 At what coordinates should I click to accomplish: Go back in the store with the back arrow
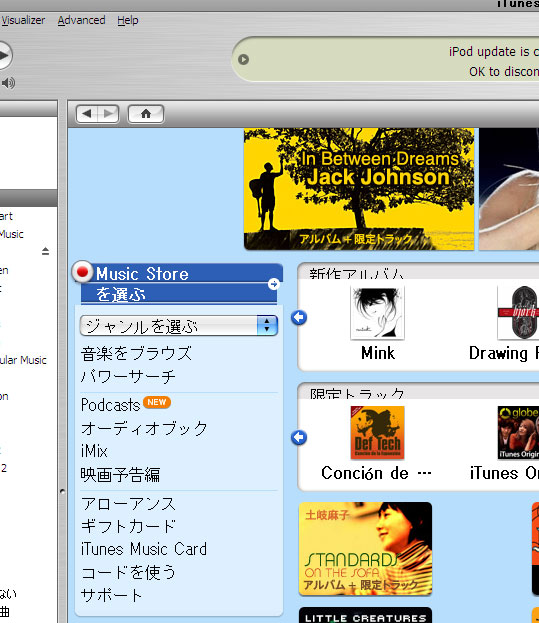pos(87,114)
